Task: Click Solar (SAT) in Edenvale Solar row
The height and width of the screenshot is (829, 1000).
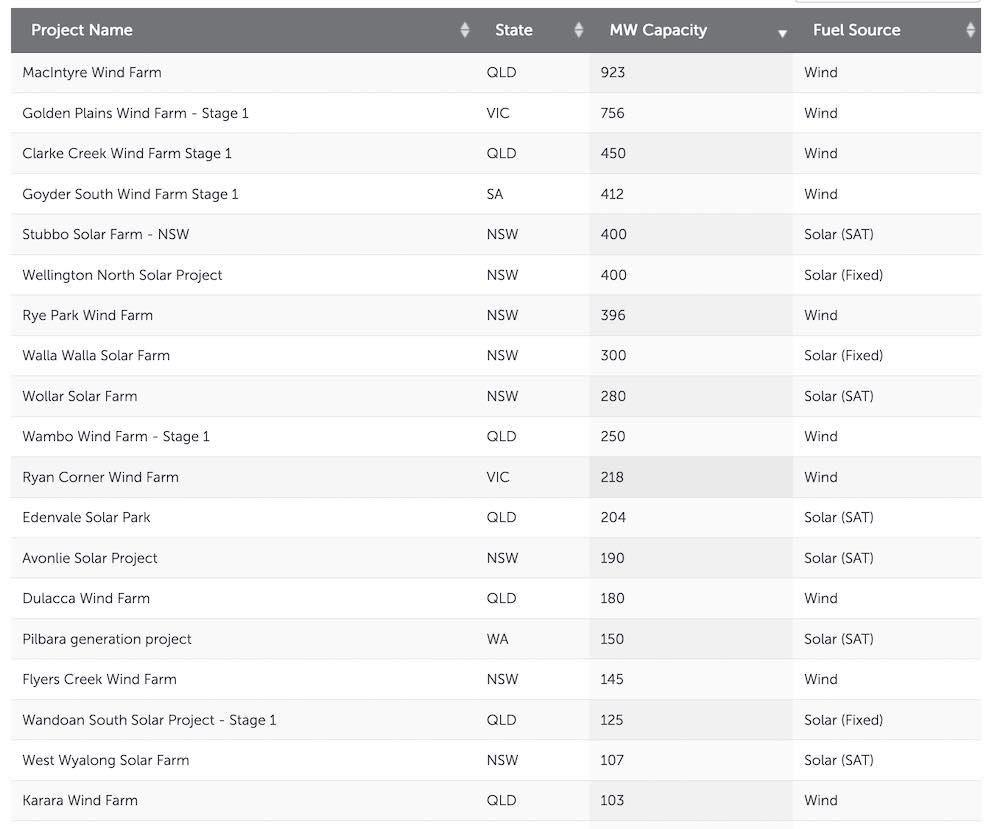Action: tap(839, 518)
